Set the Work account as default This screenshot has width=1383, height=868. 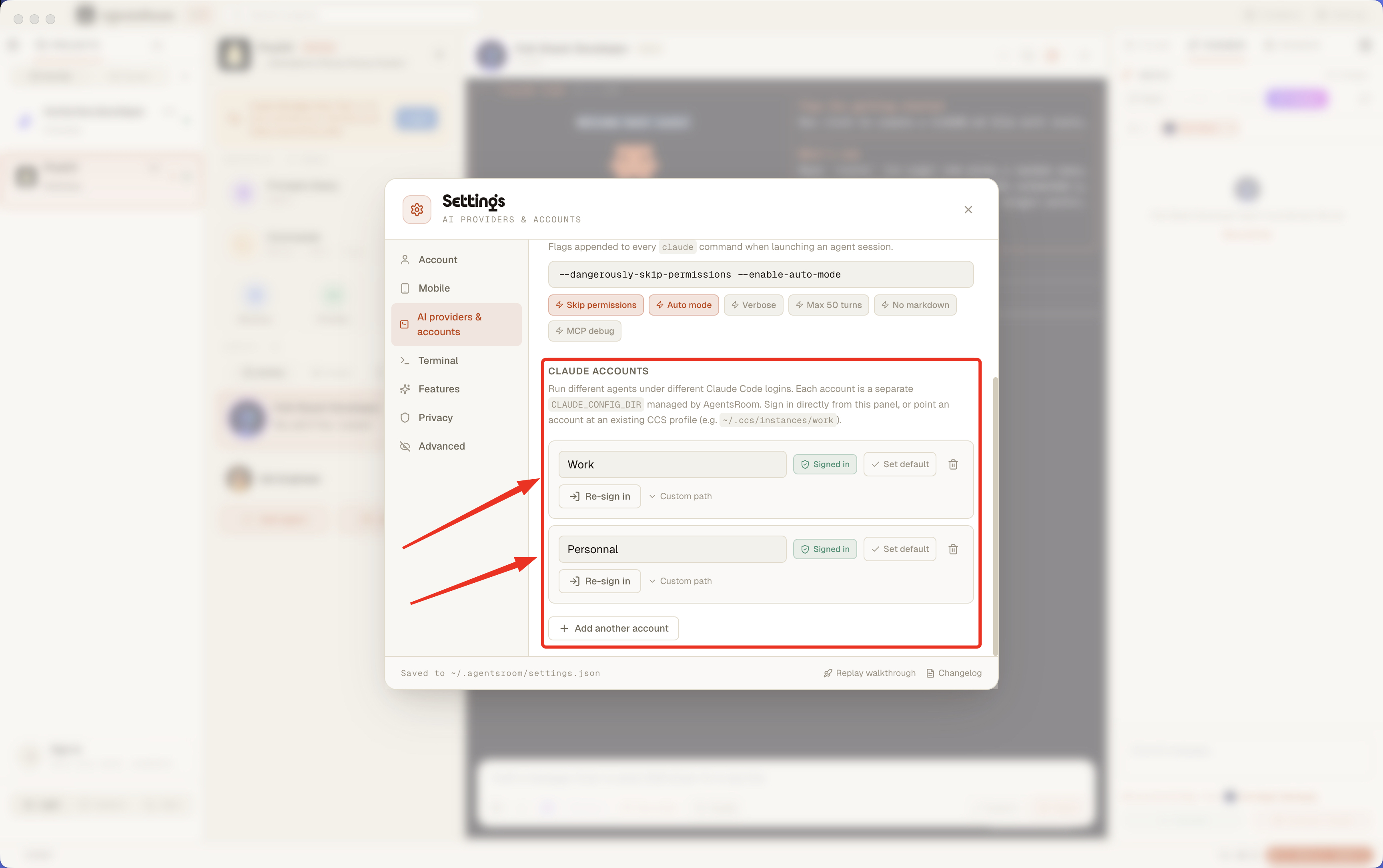900,464
